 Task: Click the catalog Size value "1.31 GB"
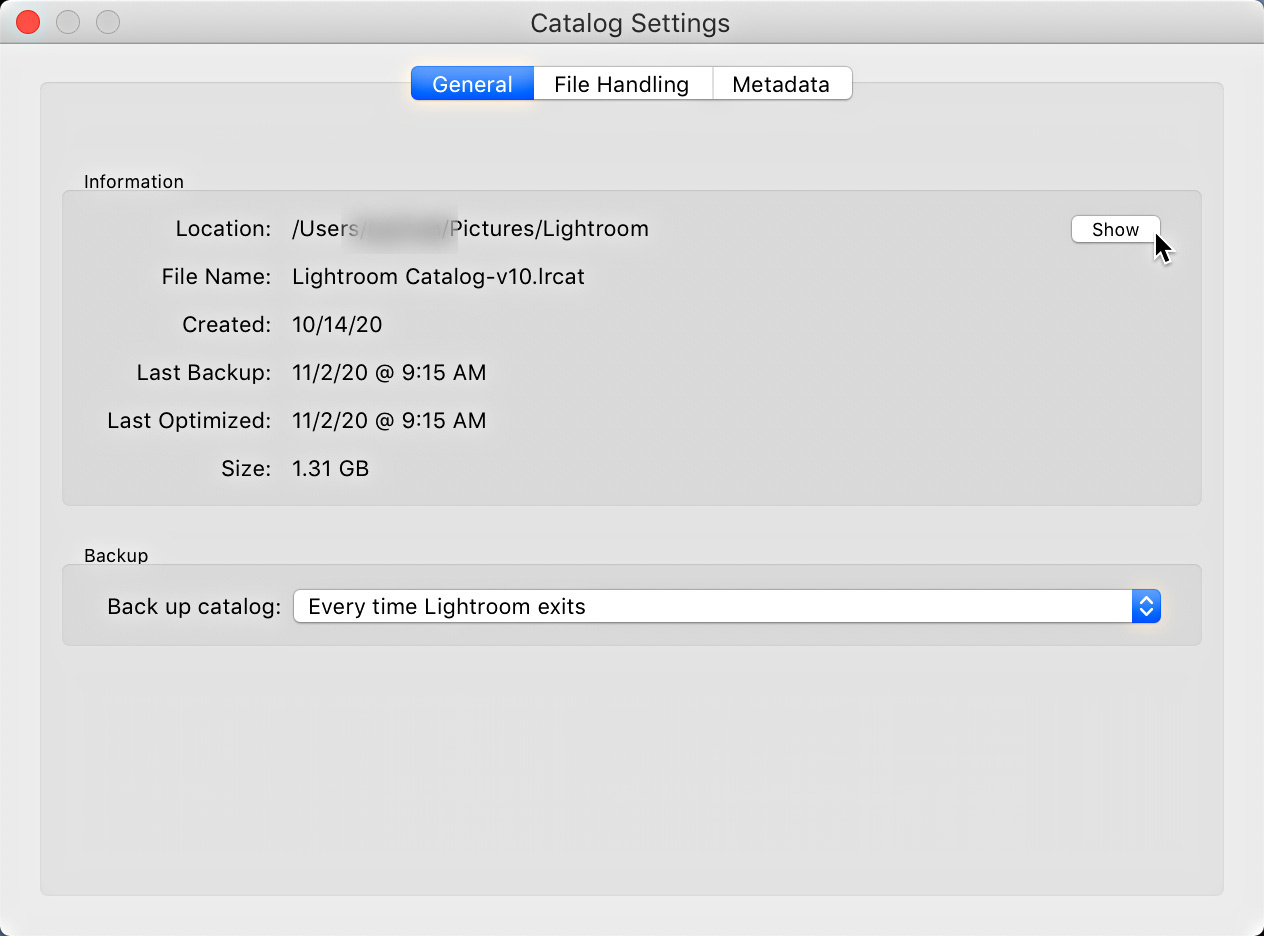click(x=330, y=468)
